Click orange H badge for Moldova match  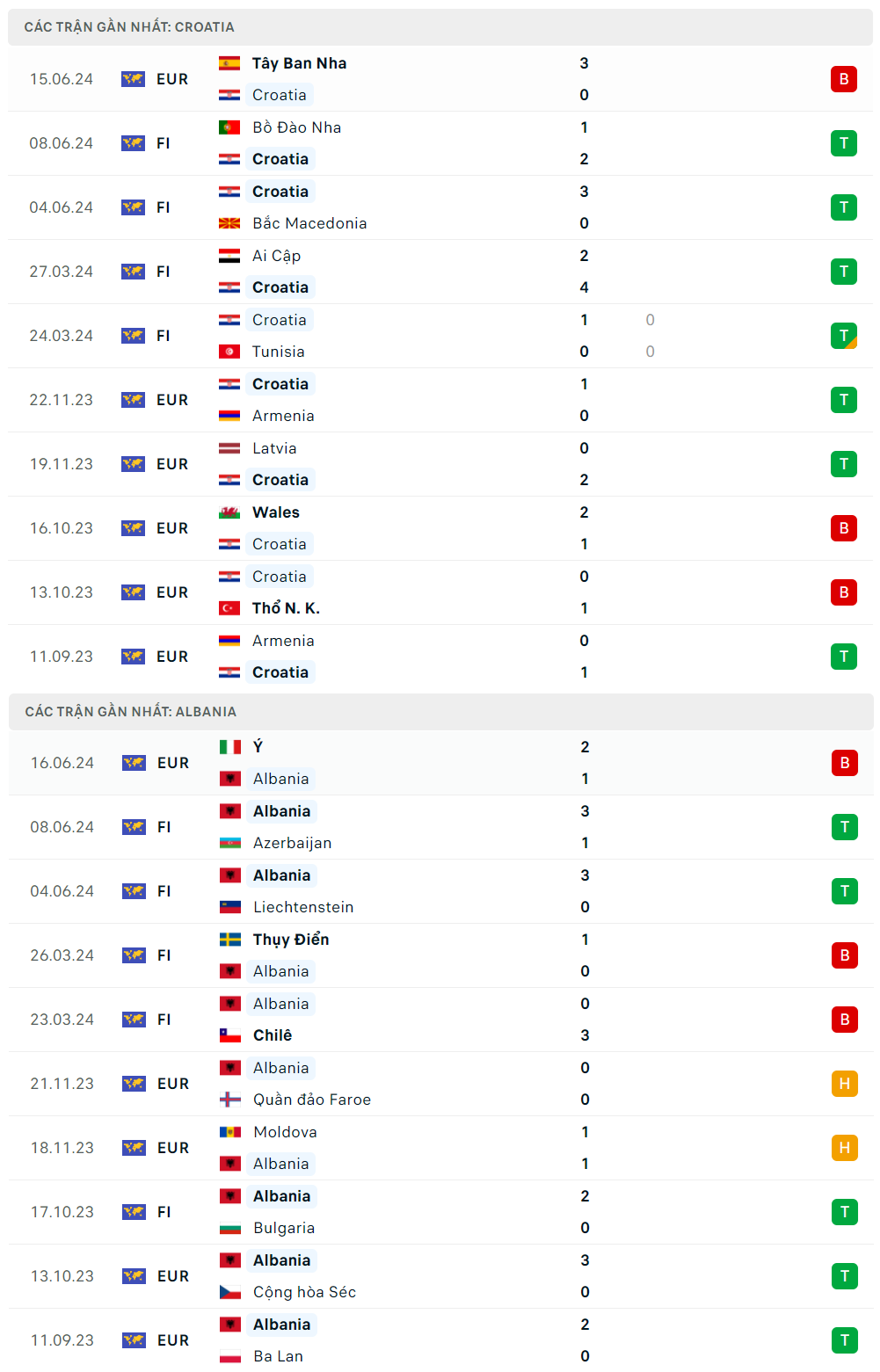844,1148
